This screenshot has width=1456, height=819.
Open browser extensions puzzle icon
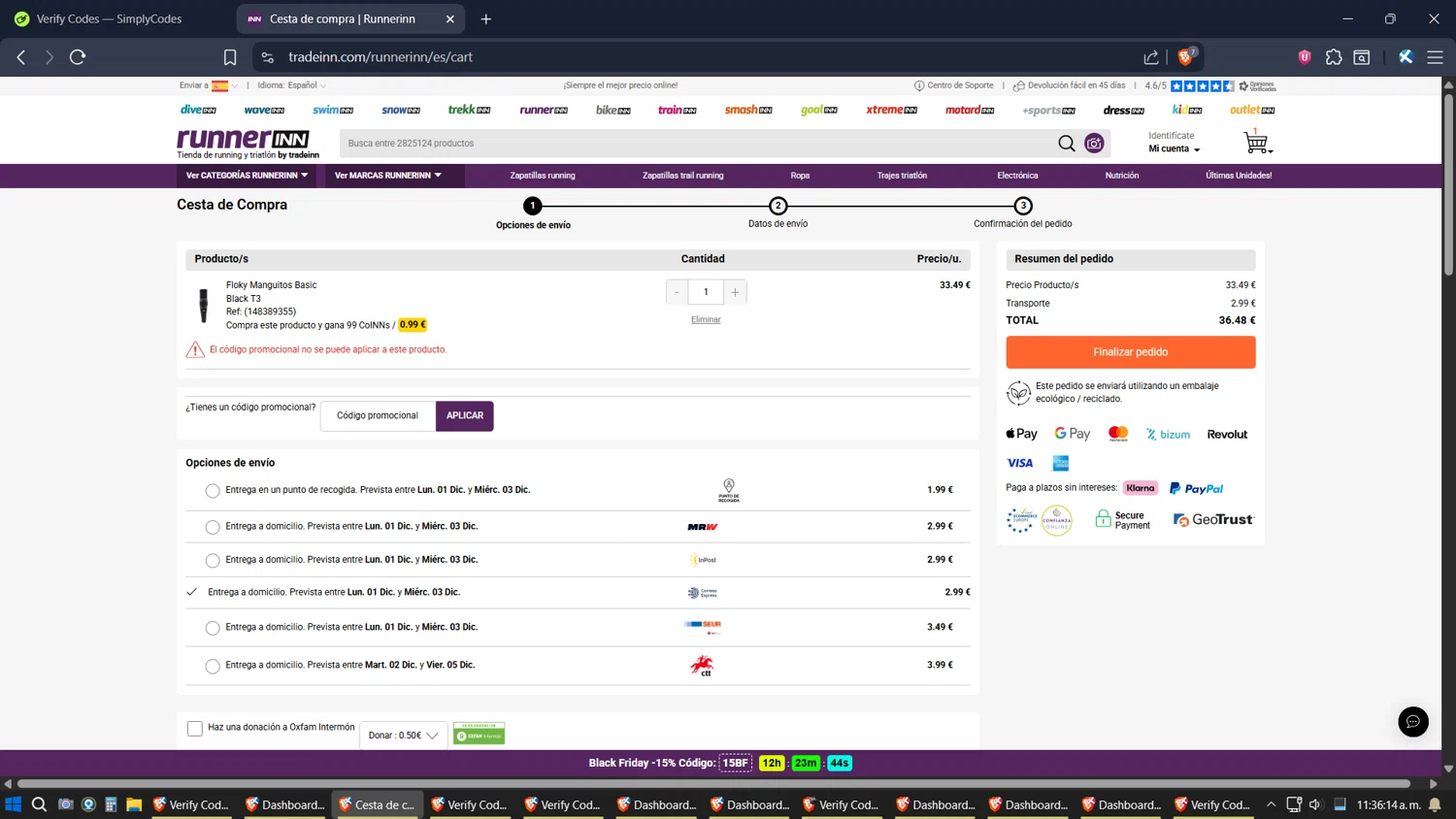click(x=1334, y=57)
